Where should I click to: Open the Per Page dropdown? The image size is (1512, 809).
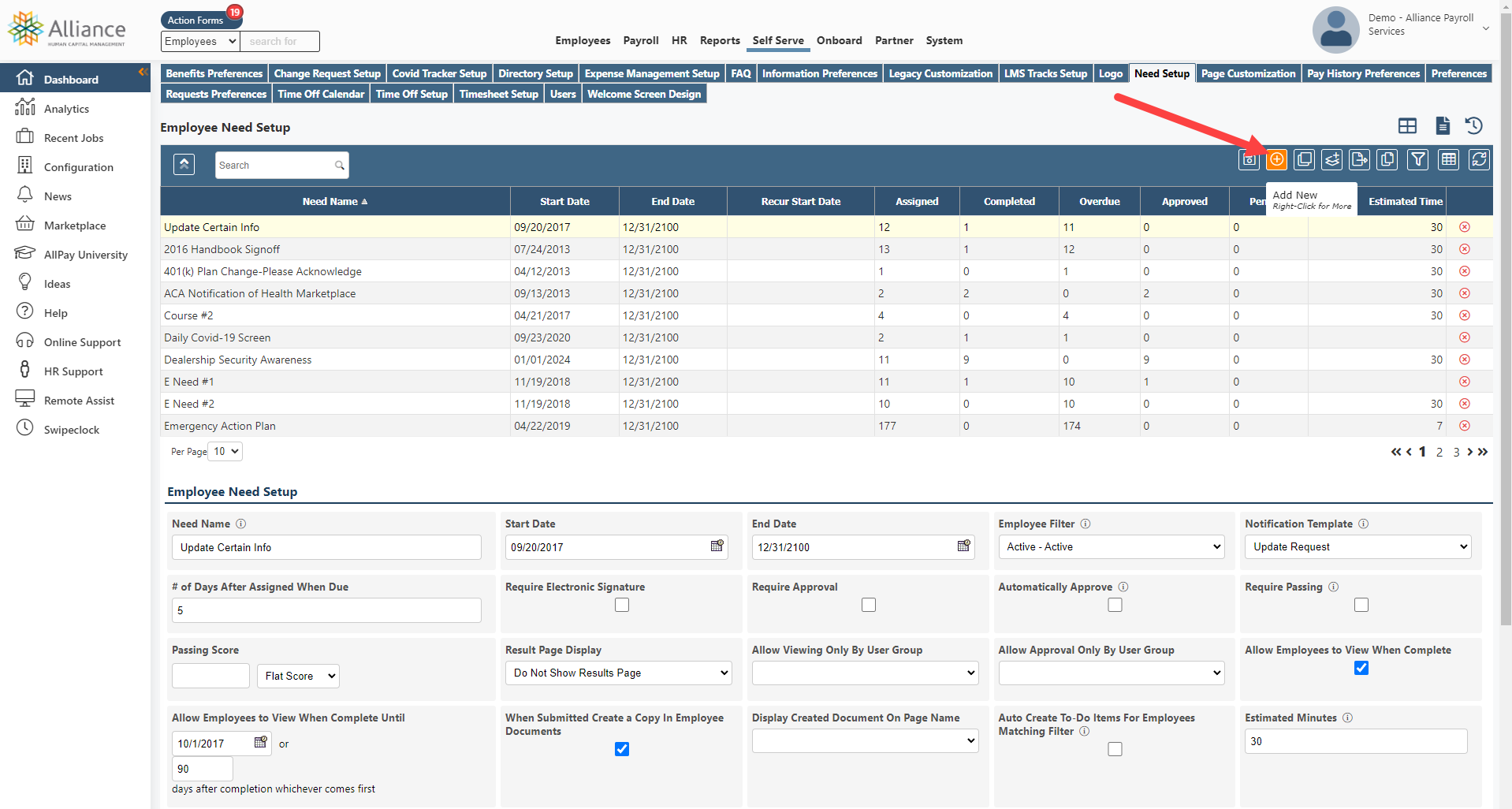coord(225,452)
